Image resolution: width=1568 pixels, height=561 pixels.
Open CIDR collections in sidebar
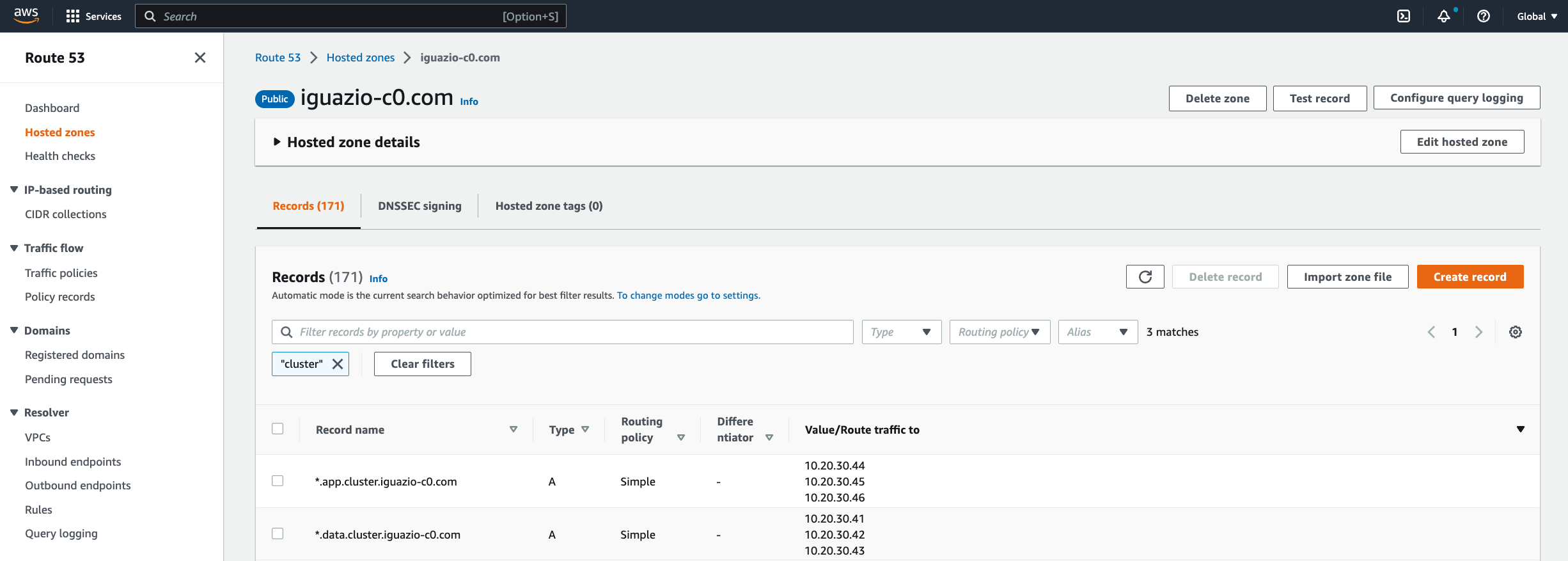pos(66,214)
